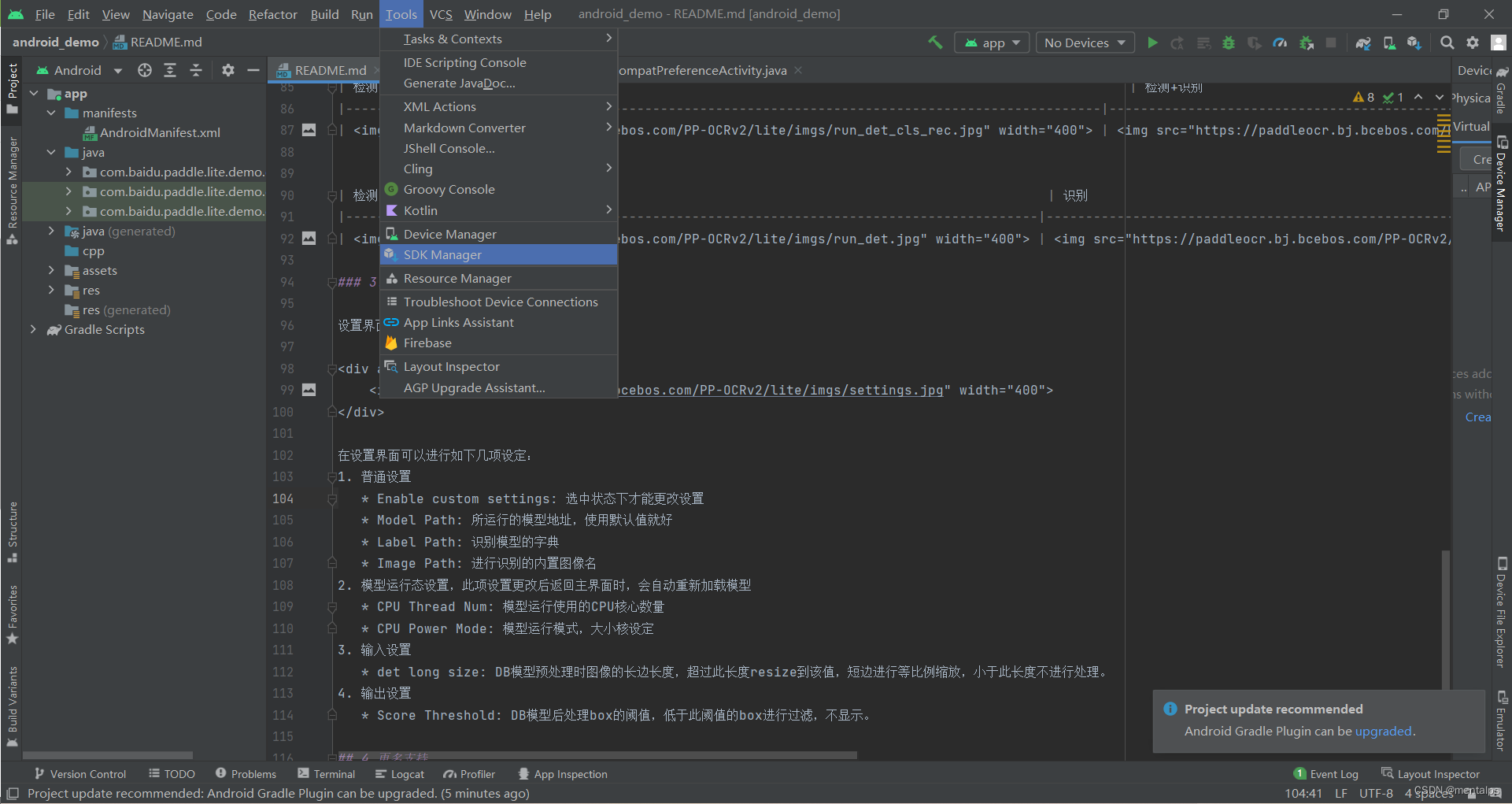Screen dimensions: 1512x804
Task: Open the app run configuration dropdown
Action: point(993,43)
